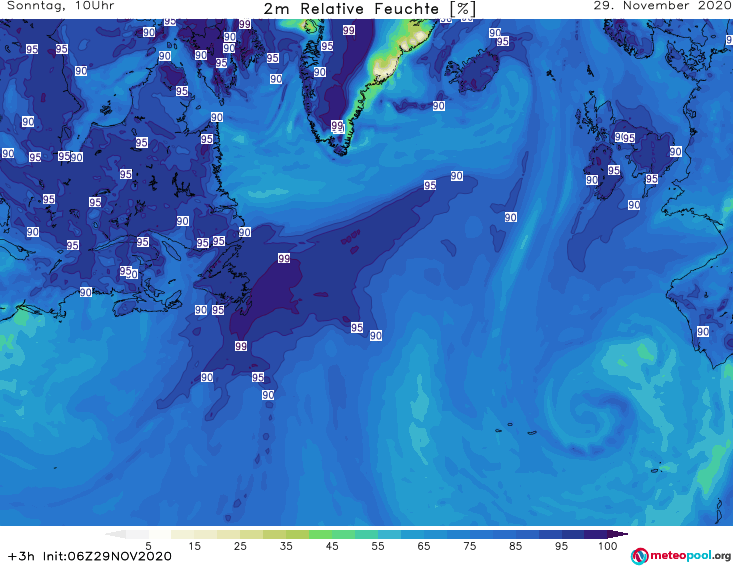The height and width of the screenshot is (566, 733).
Task: Click the pale gray arrow start of the color bar
Action: click(x=115, y=534)
